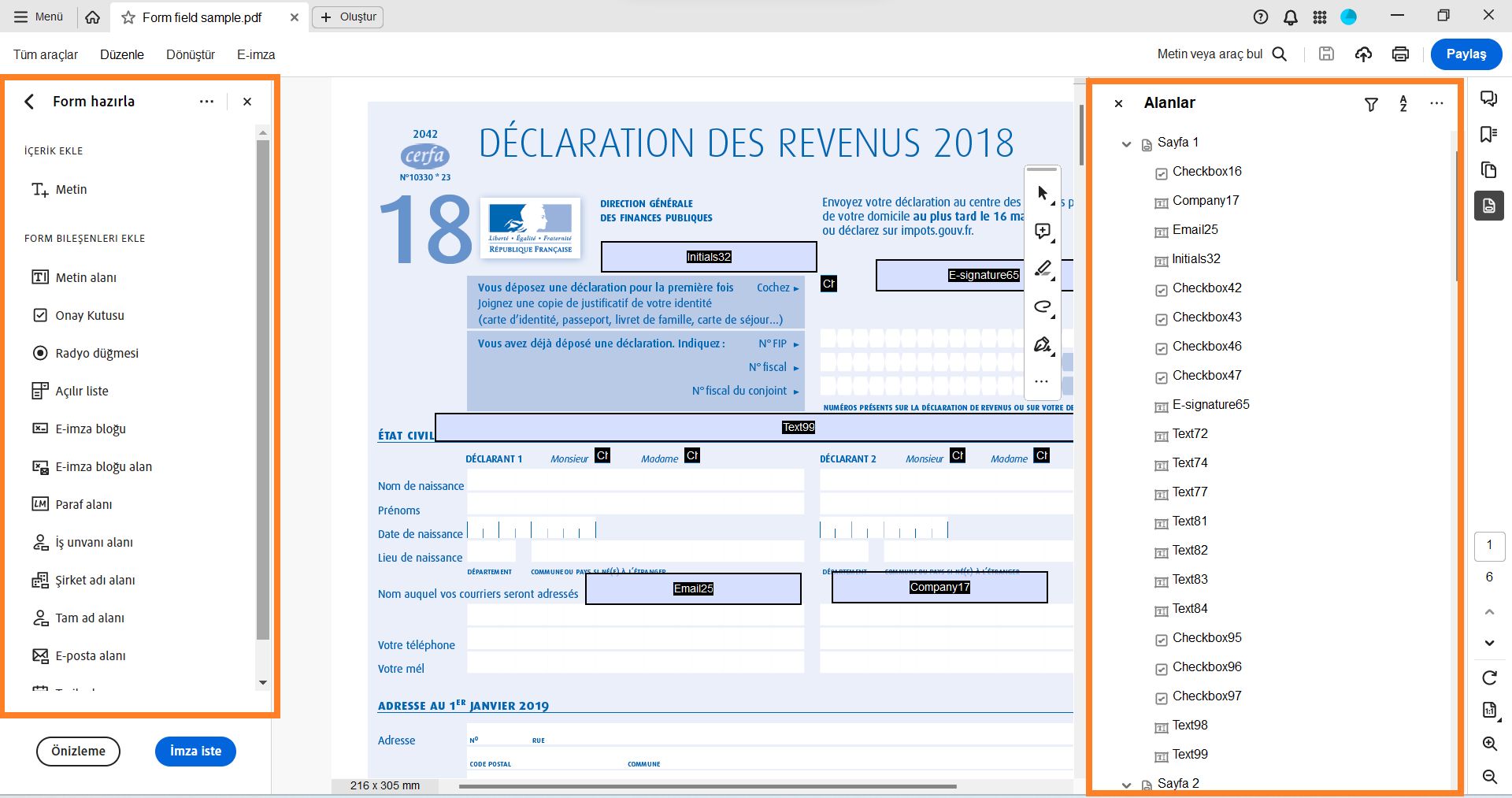Add an E-imza bloğu field
This screenshot has height=798, width=1512.
point(79,429)
